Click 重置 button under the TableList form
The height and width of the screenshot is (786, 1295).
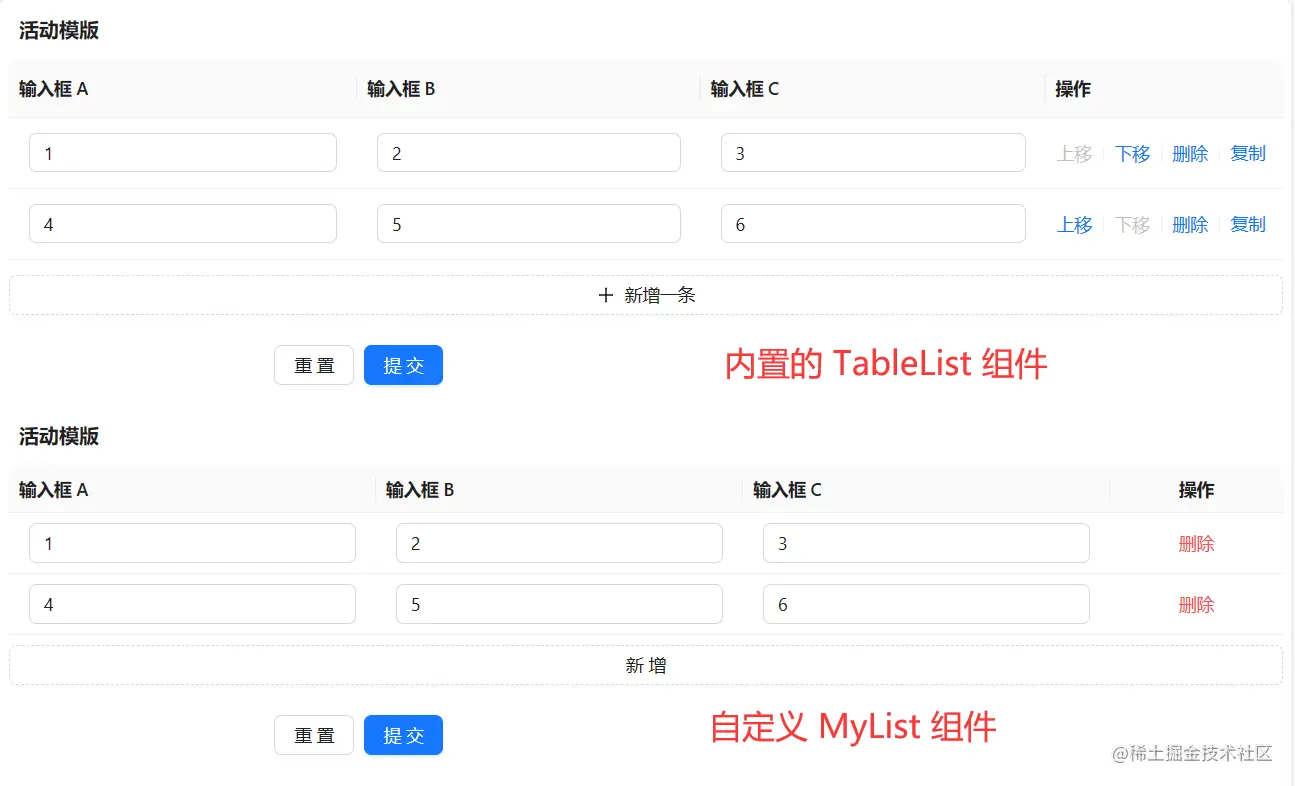pyautogui.click(x=314, y=365)
